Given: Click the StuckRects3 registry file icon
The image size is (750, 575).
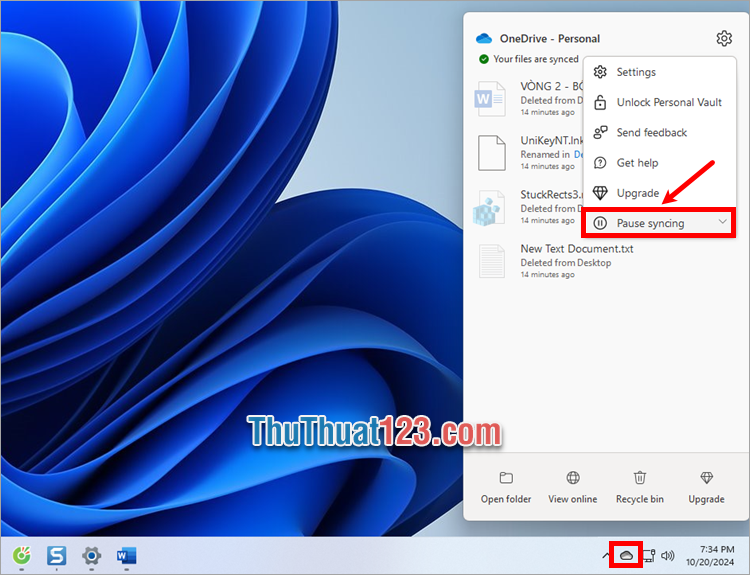Looking at the screenshot, I should (489, 208).
